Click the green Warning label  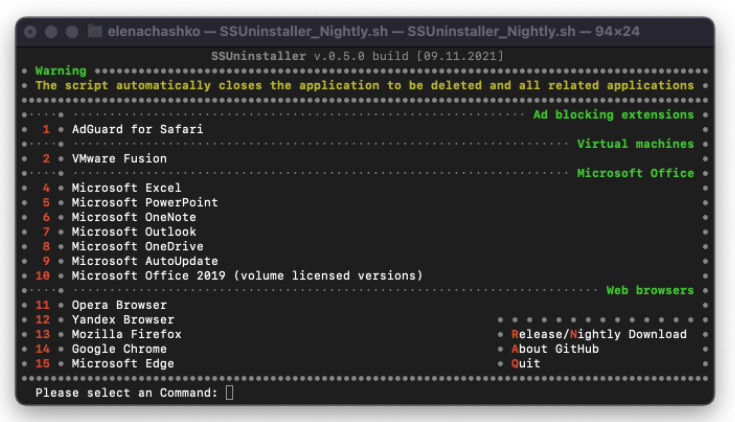60,71
